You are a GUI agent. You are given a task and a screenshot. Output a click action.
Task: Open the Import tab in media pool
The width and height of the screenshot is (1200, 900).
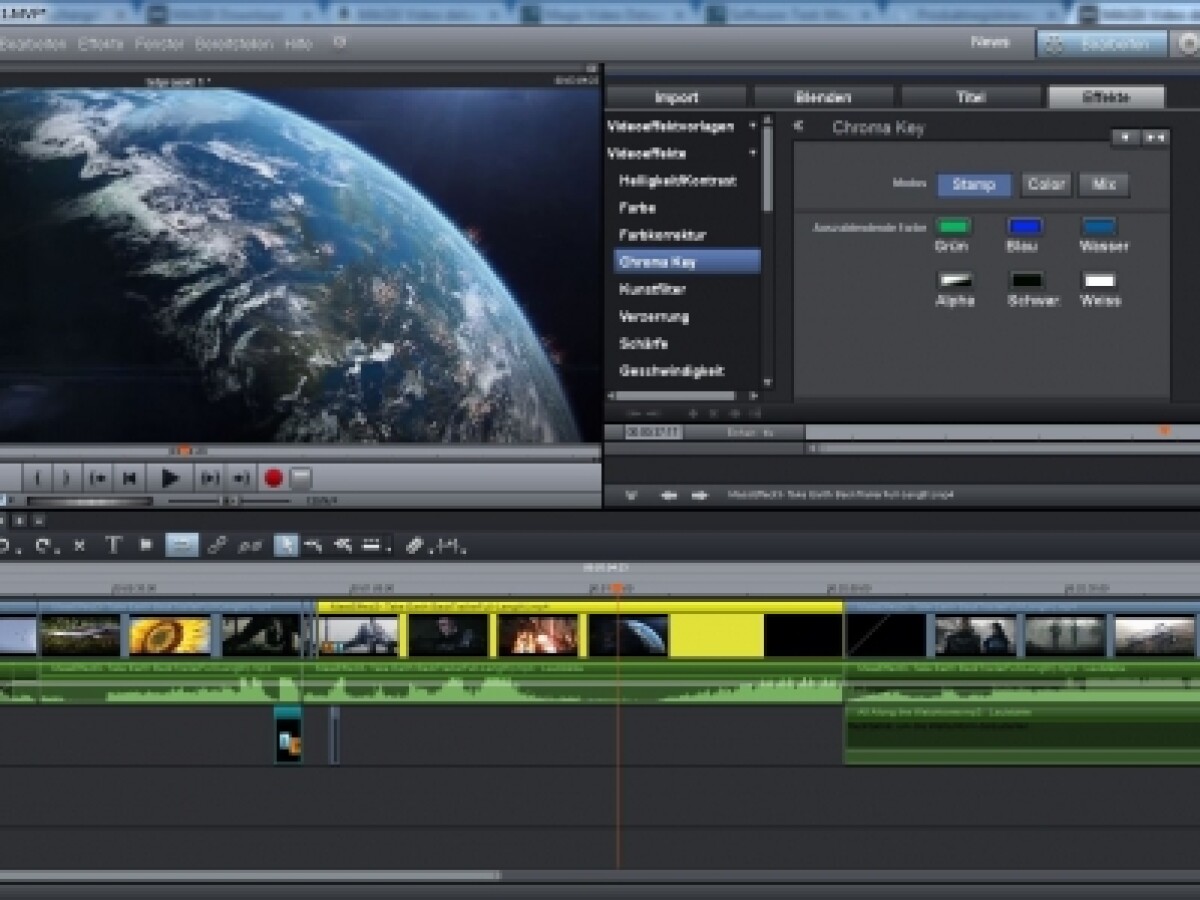pyautogui.click(x=676, y=97)
